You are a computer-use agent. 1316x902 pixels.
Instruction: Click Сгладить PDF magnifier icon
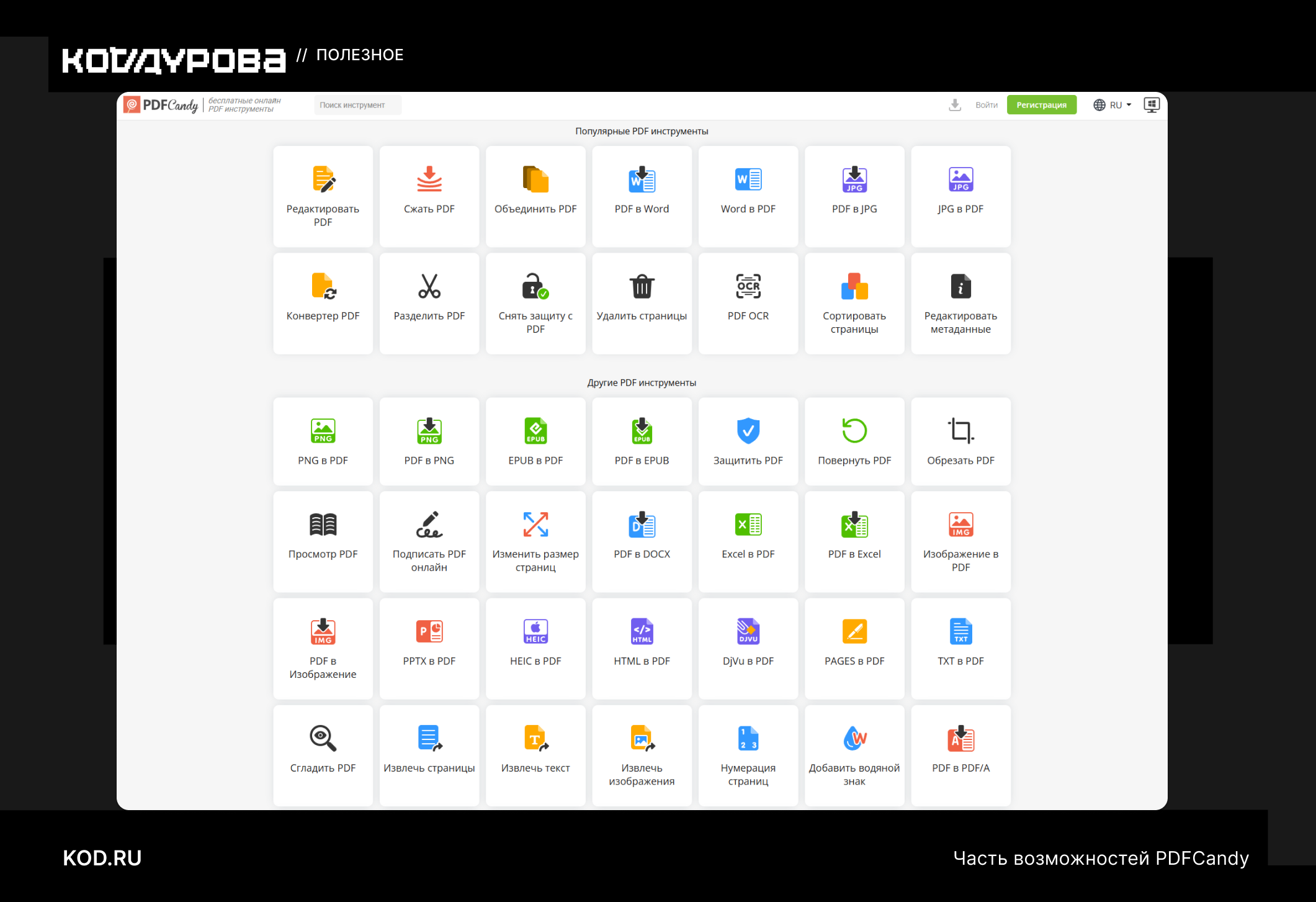tap(323, 738)
